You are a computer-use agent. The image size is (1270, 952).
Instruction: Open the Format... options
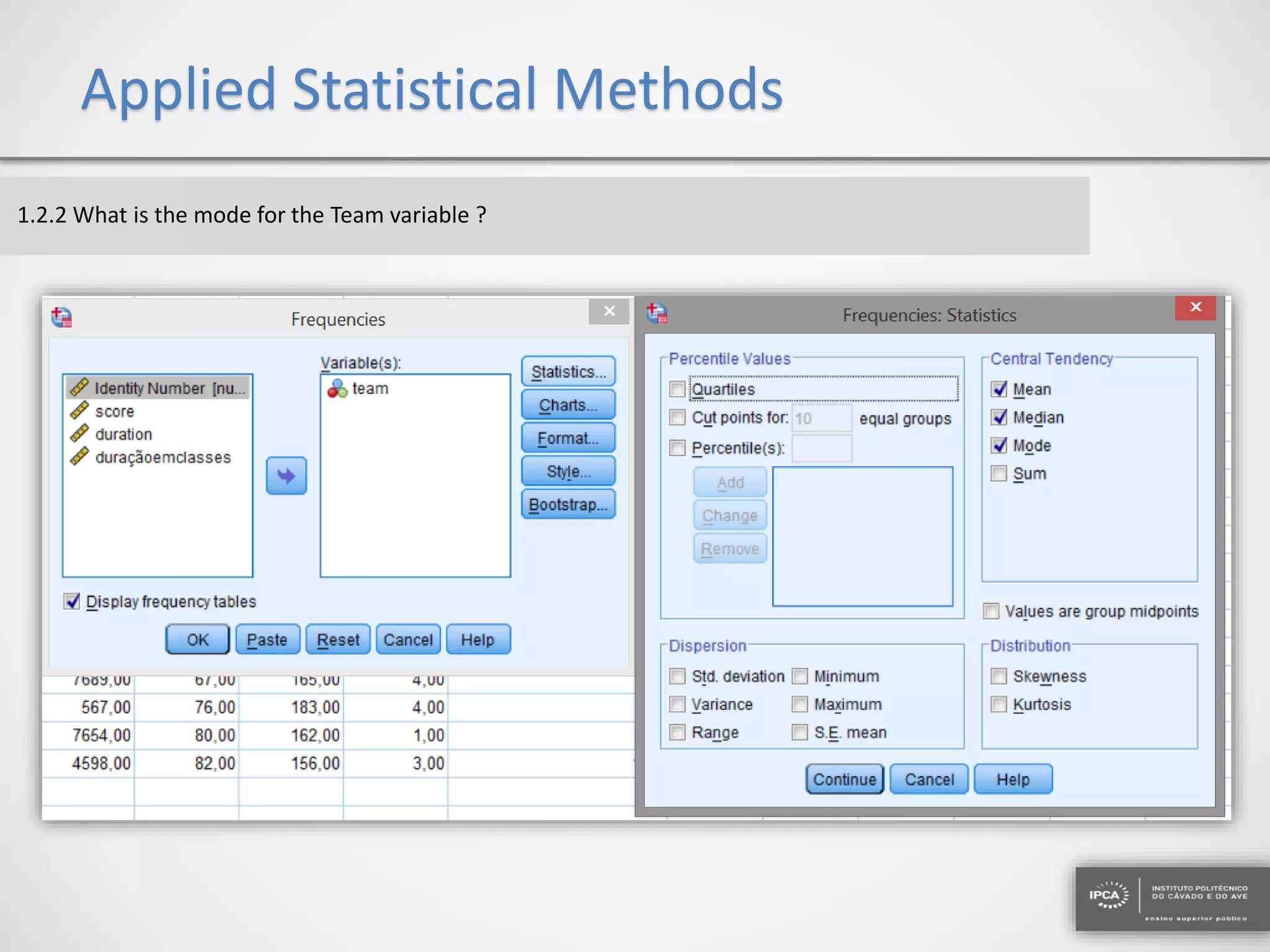pyautogui.click(x=568, y=438)
